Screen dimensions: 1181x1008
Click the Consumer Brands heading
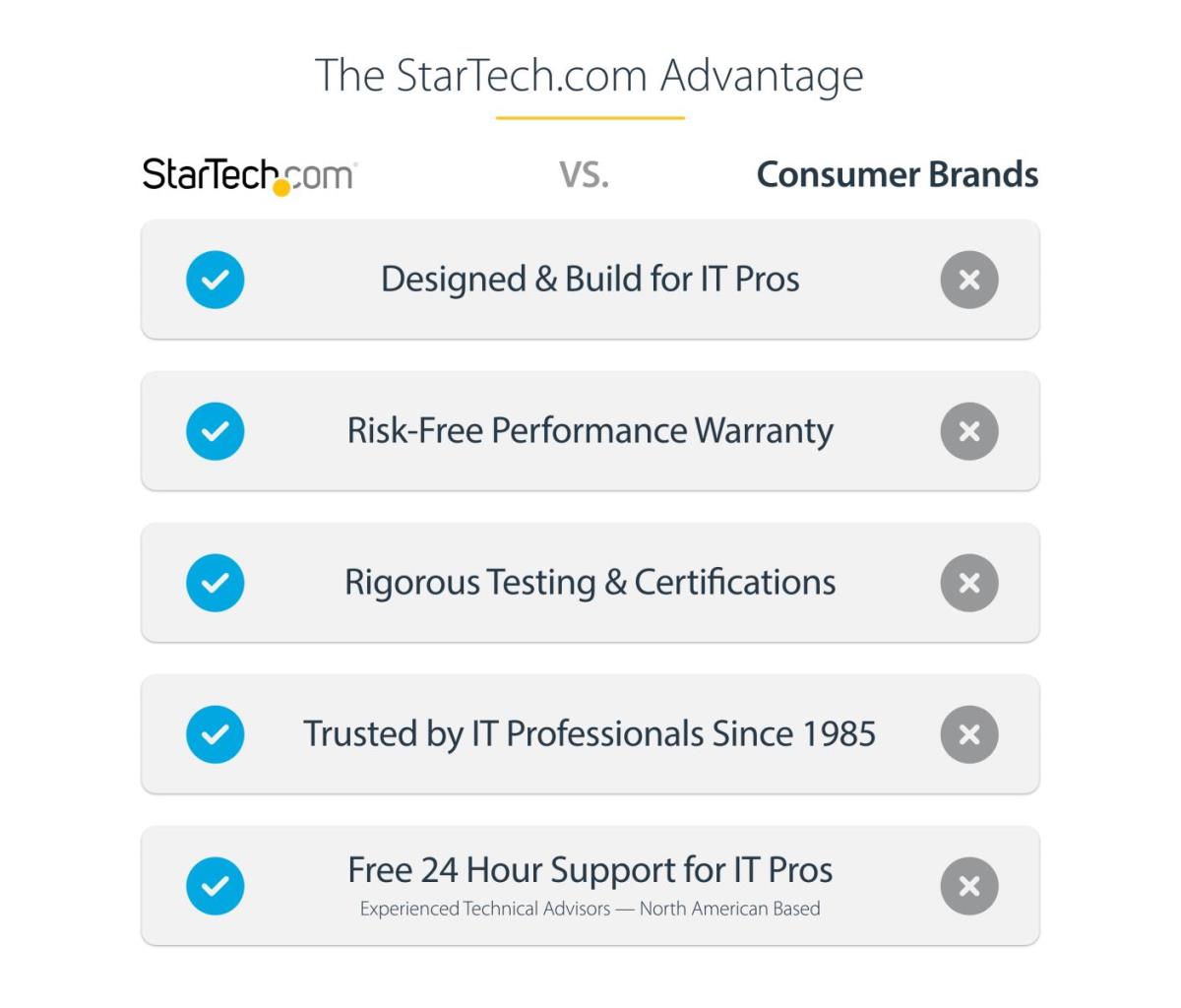click(x=898, y=174)
